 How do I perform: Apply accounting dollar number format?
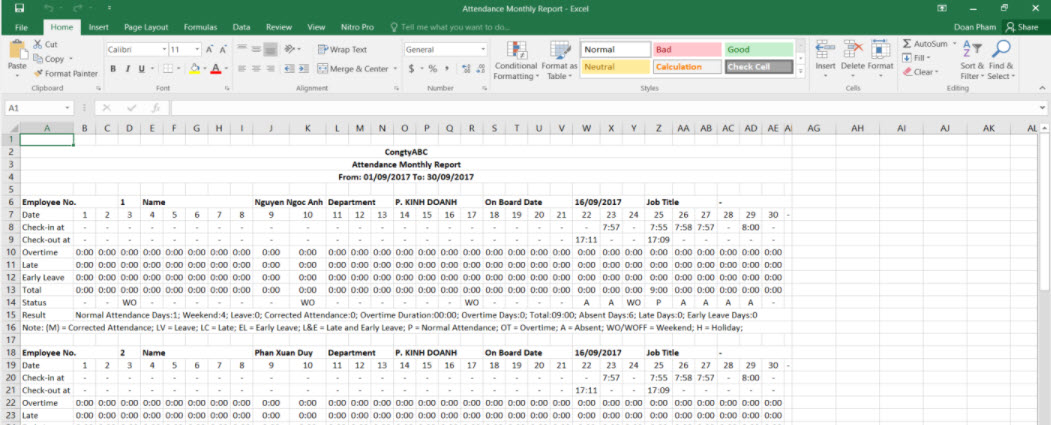click(411, 69)
